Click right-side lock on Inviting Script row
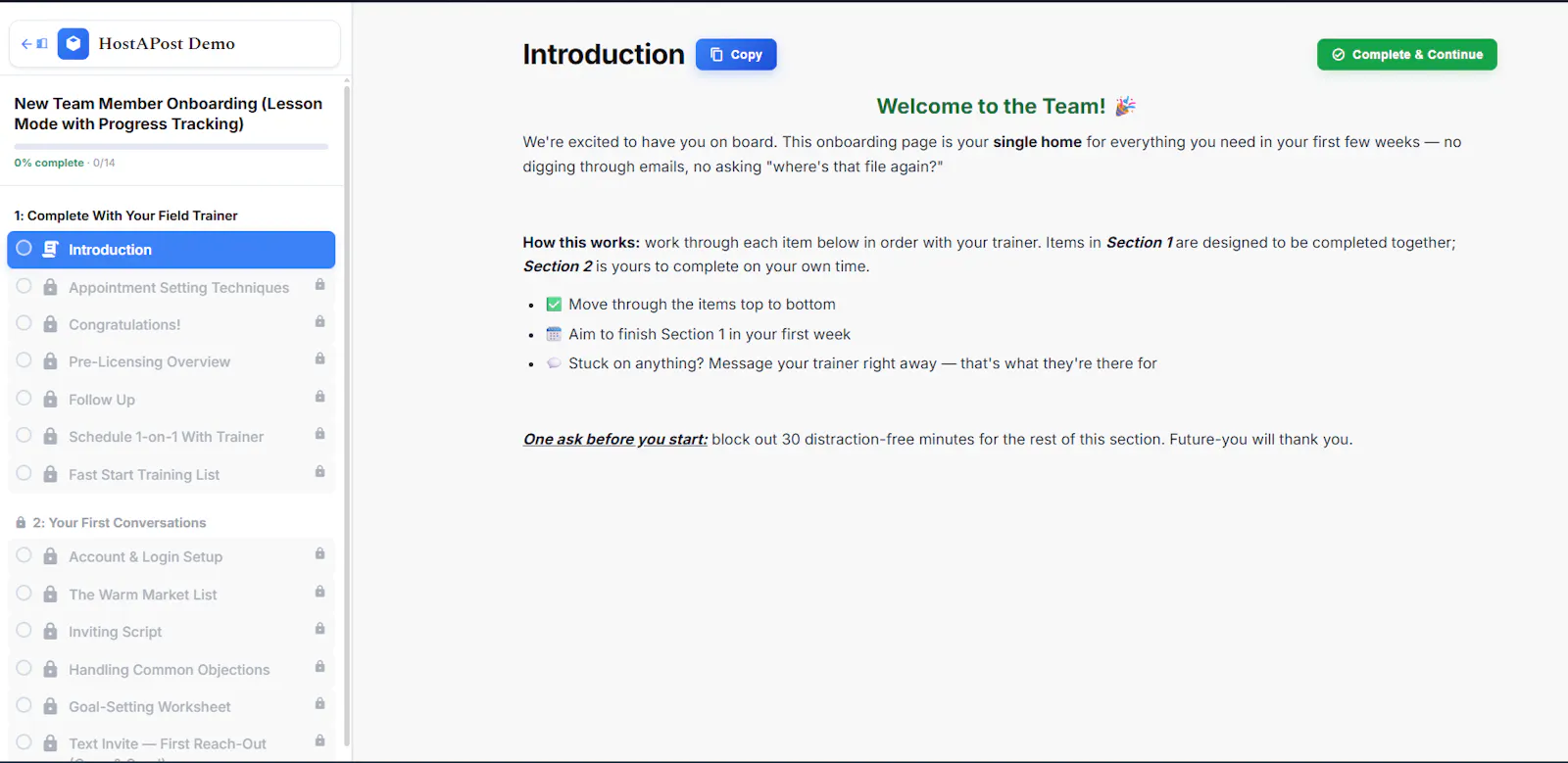Image resolution: width=1568 pixels, height=763 pixels. [319, 629]
